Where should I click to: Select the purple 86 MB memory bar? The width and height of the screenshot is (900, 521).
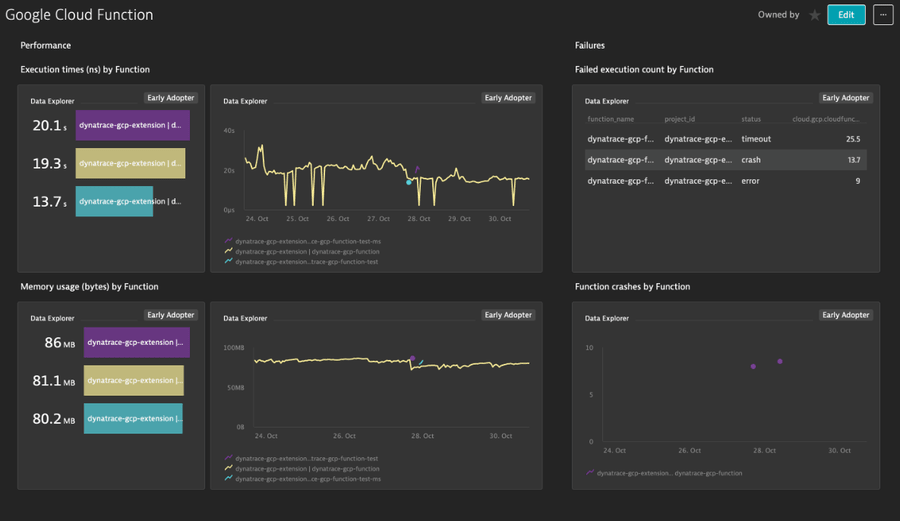137,343
